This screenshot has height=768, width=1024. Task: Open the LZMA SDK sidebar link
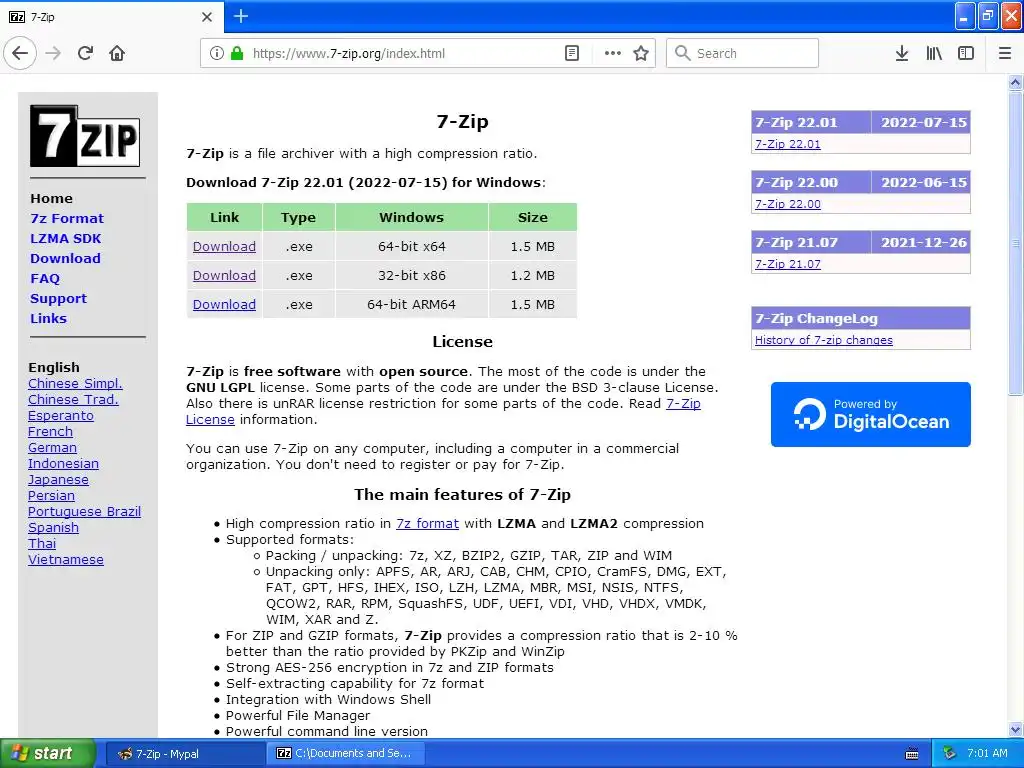click(x=65, y=238)
